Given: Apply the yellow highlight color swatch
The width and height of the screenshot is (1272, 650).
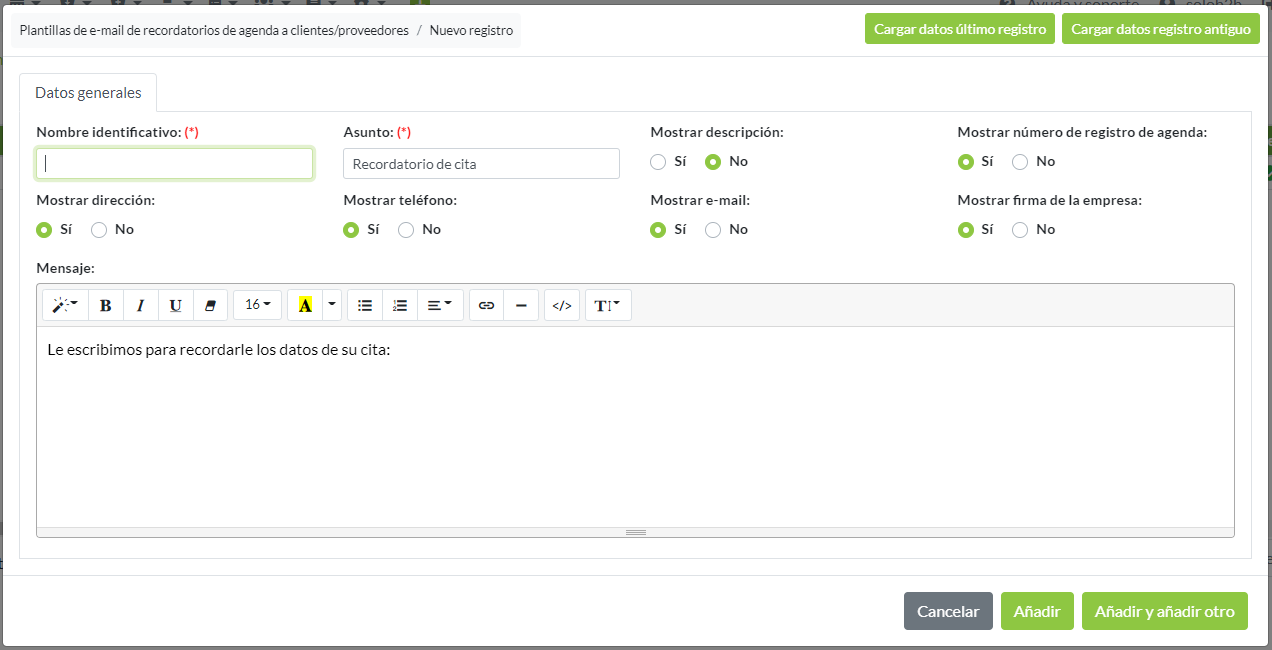Looking at the screenshot, I should click(305, 305).
